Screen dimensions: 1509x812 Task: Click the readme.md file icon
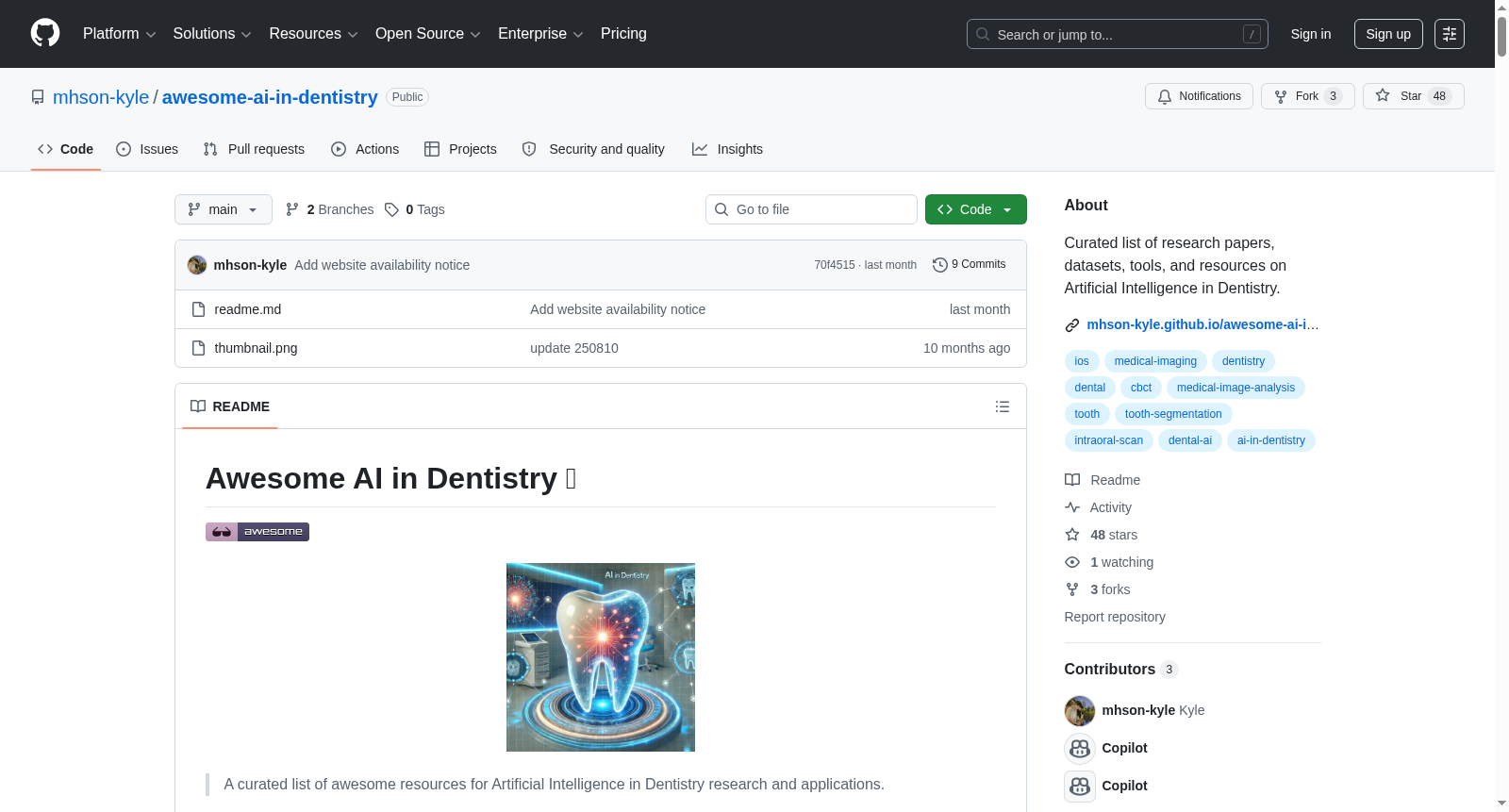198,309
